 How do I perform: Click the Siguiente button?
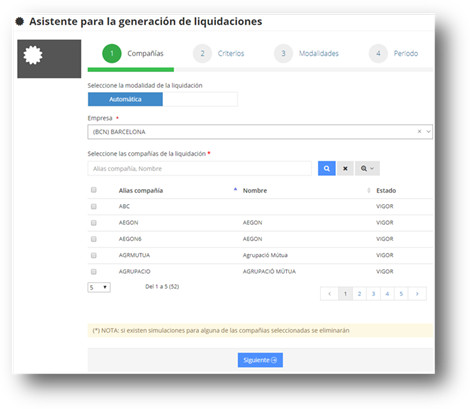[x=260, y=360]
